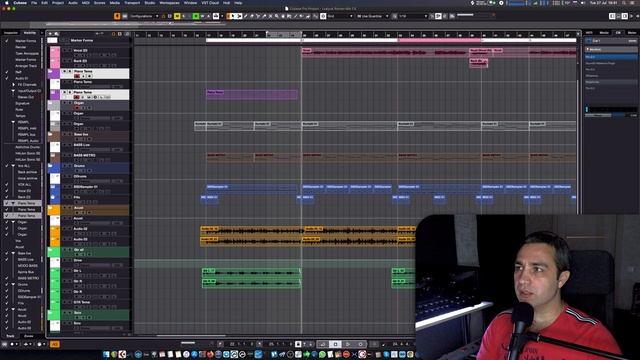Toggle left zone layout button at top right
Viewport: 640px width, 360px height.
point(612,16)
